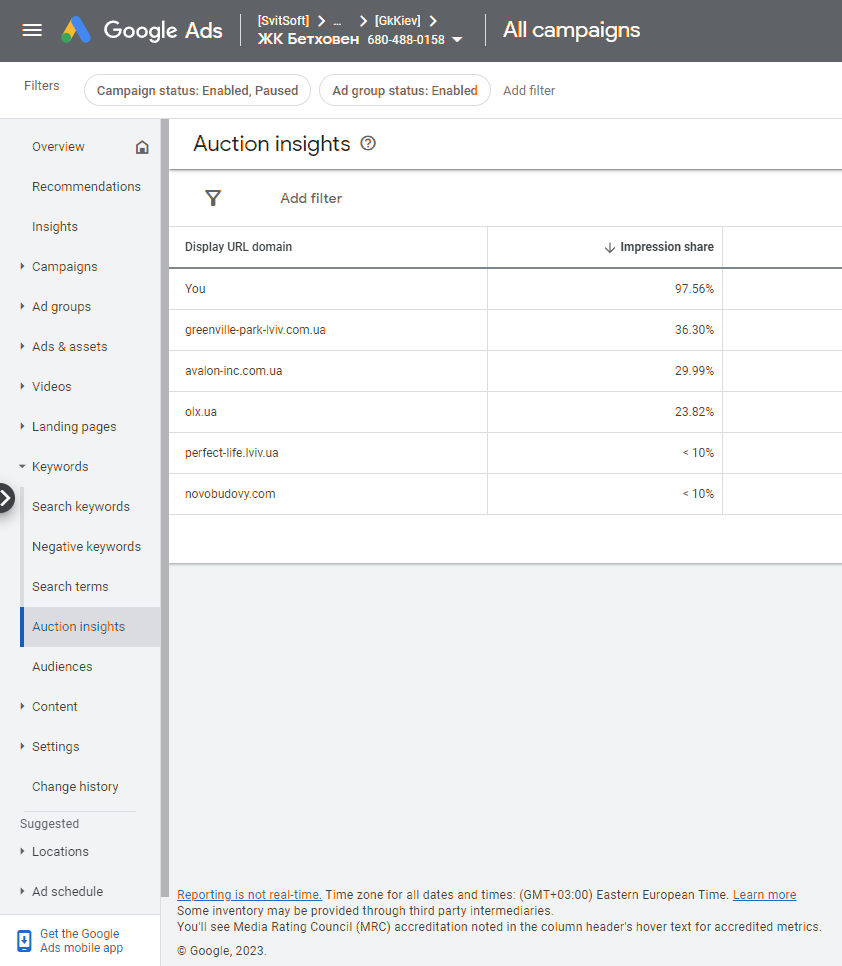Click greenville-park-lviv.com.ua domain

tap(255, 330)
